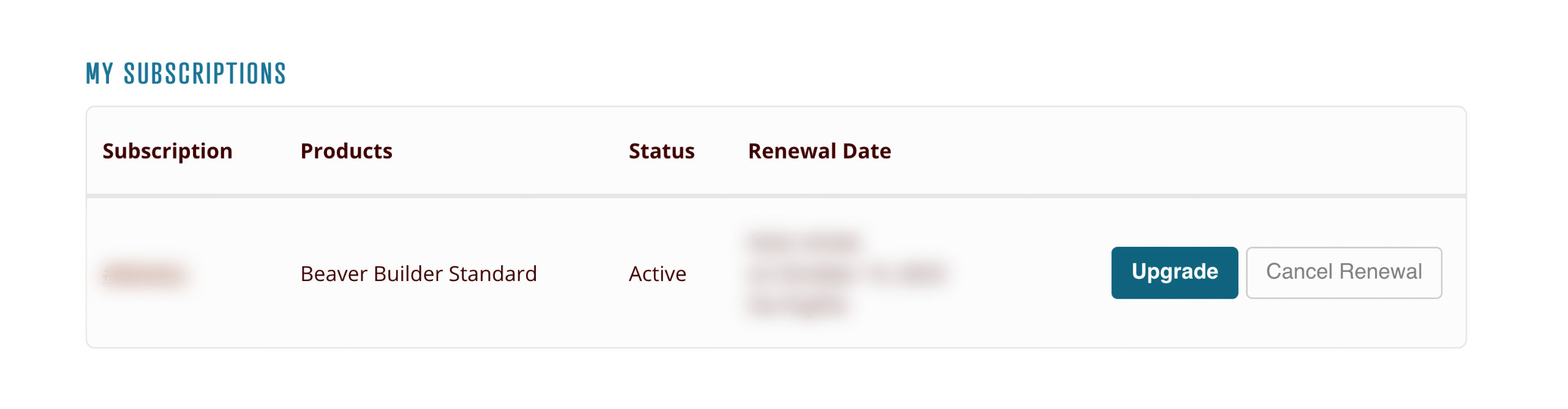This screenshot has width=1568, height=409.
Task: Click the word Beaver in the product name
Action: click(334, 274)
